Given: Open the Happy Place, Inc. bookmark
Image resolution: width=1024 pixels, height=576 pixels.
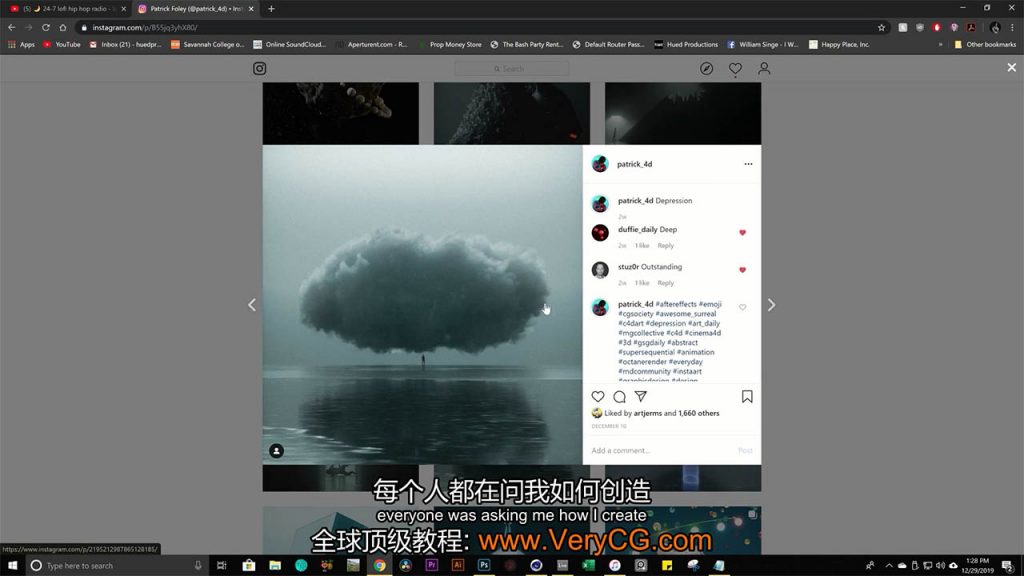Looking at the screenshot, I should tap(839, 44).
